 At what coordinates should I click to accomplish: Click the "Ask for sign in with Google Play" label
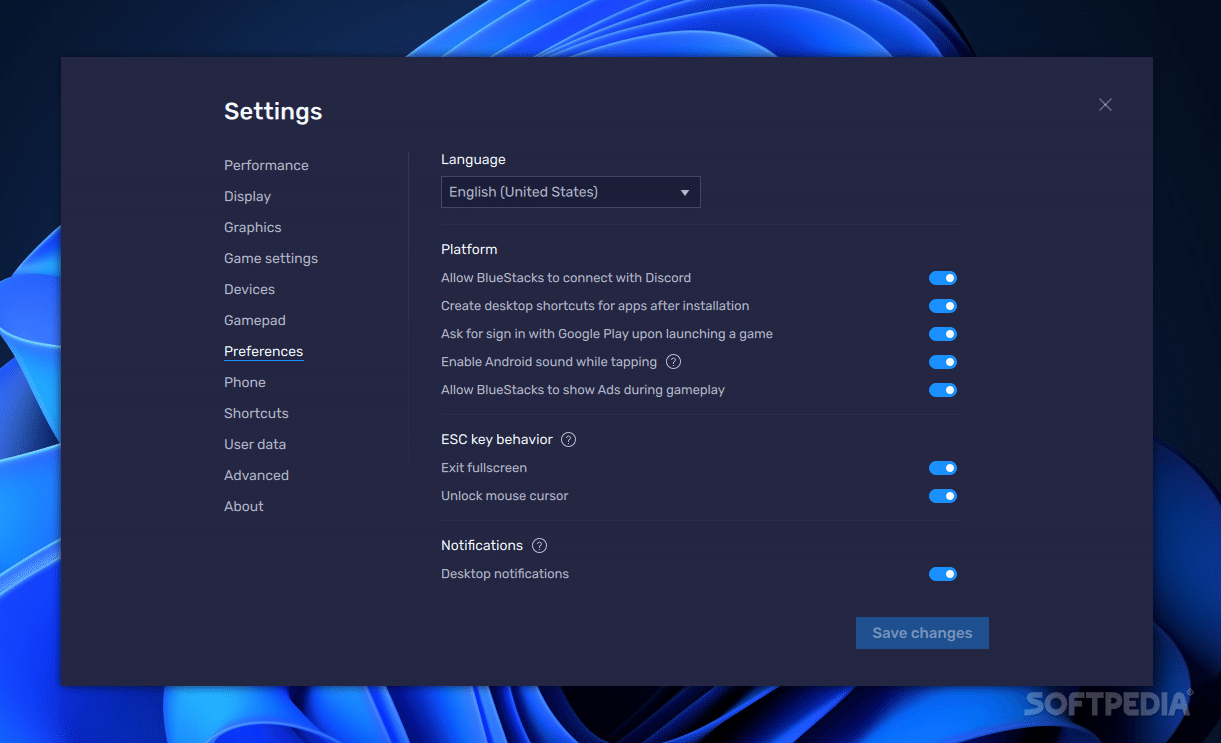coord(607,334)
